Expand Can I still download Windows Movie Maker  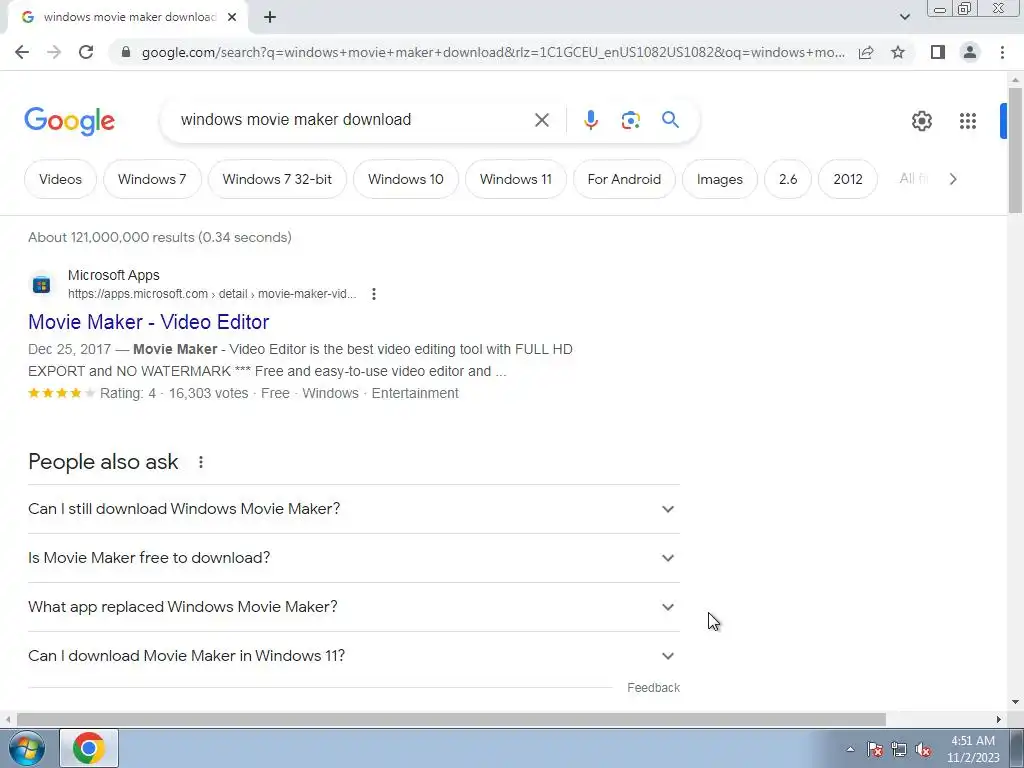pyautogui.click(x=353, y=509)
